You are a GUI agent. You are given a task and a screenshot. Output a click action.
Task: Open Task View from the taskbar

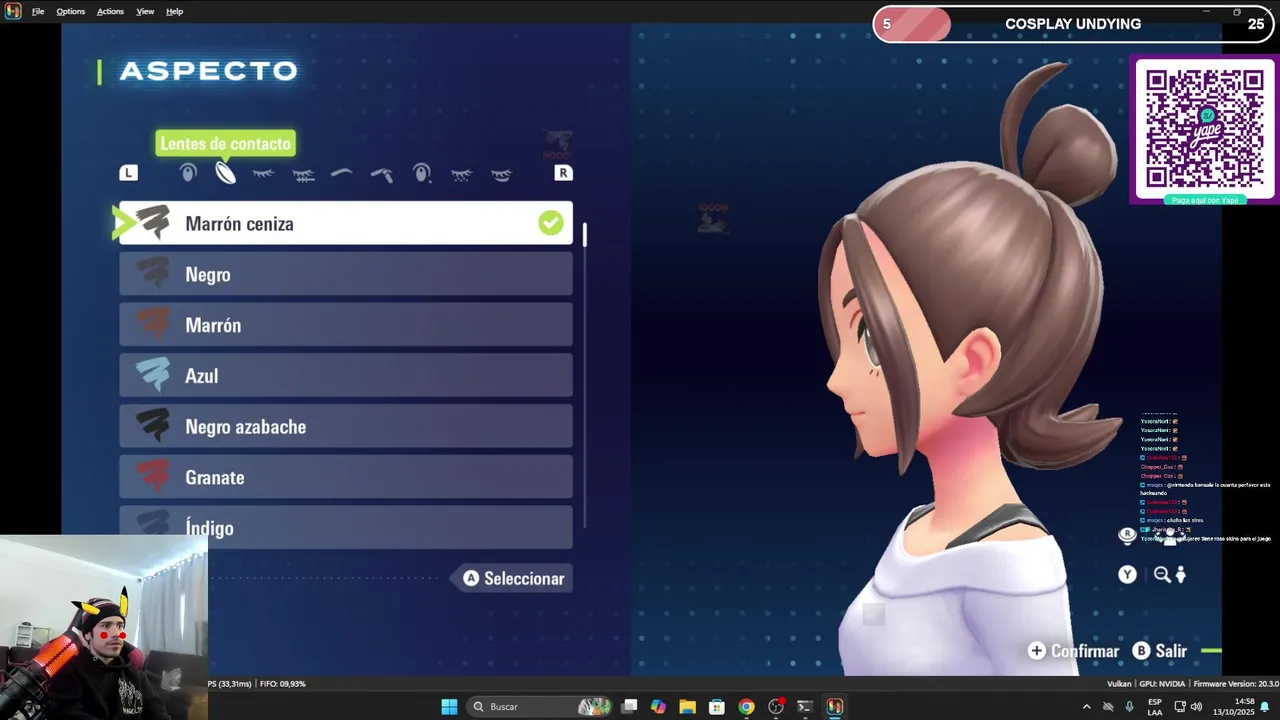click(x=629, y=707)
